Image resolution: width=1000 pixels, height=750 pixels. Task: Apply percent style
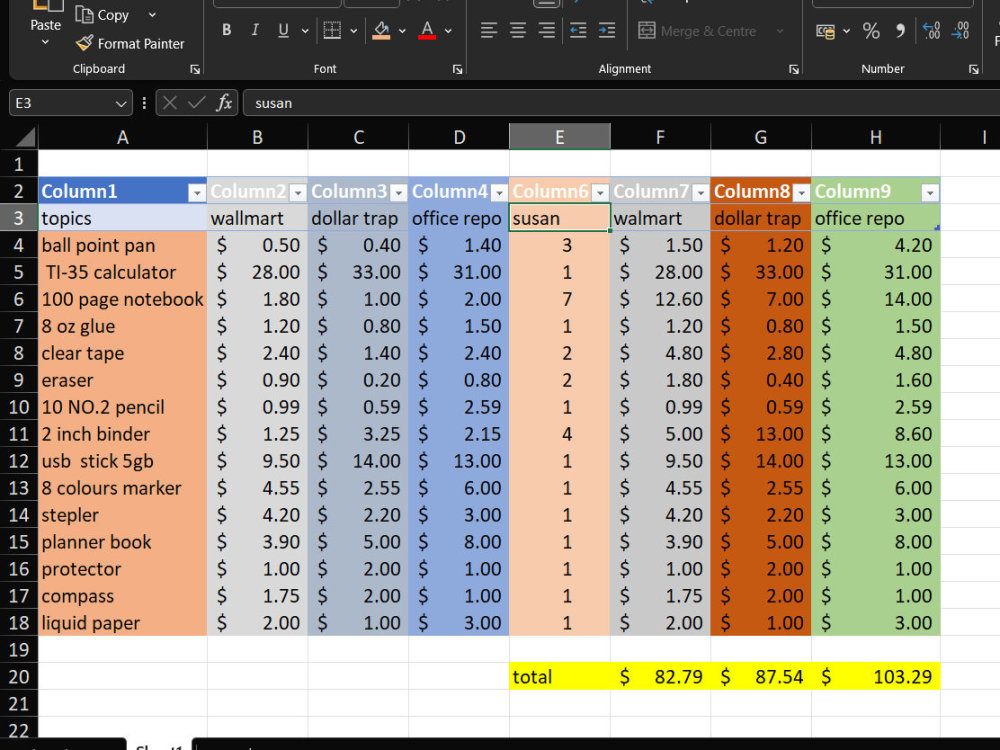871,31
